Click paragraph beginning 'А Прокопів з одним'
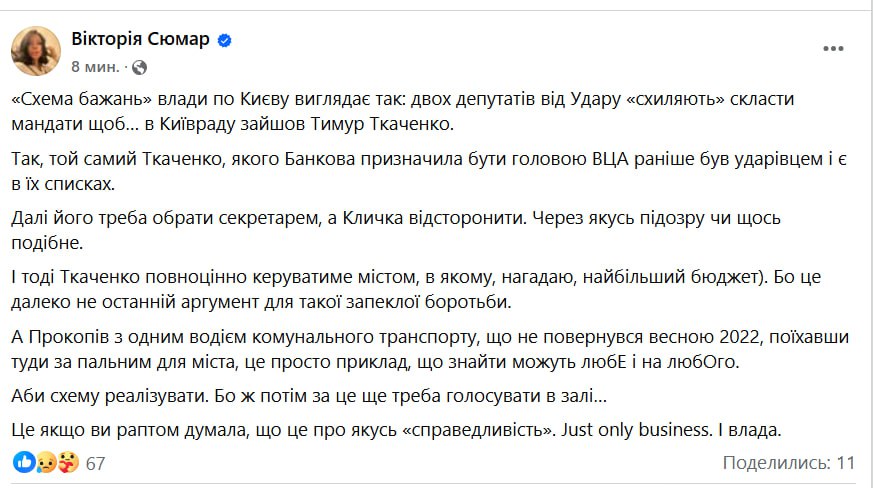 click(x=430, y=349)
